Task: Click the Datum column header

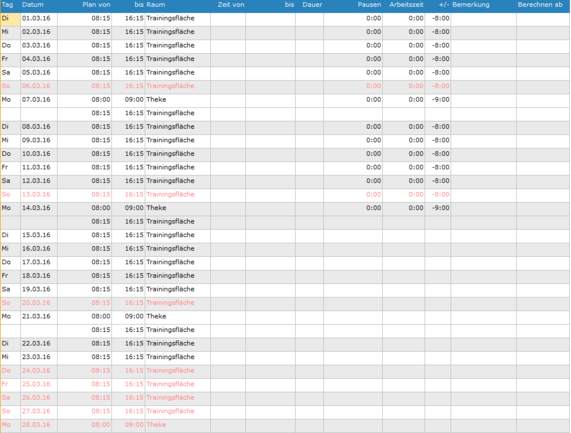Action: click(33, 5)
